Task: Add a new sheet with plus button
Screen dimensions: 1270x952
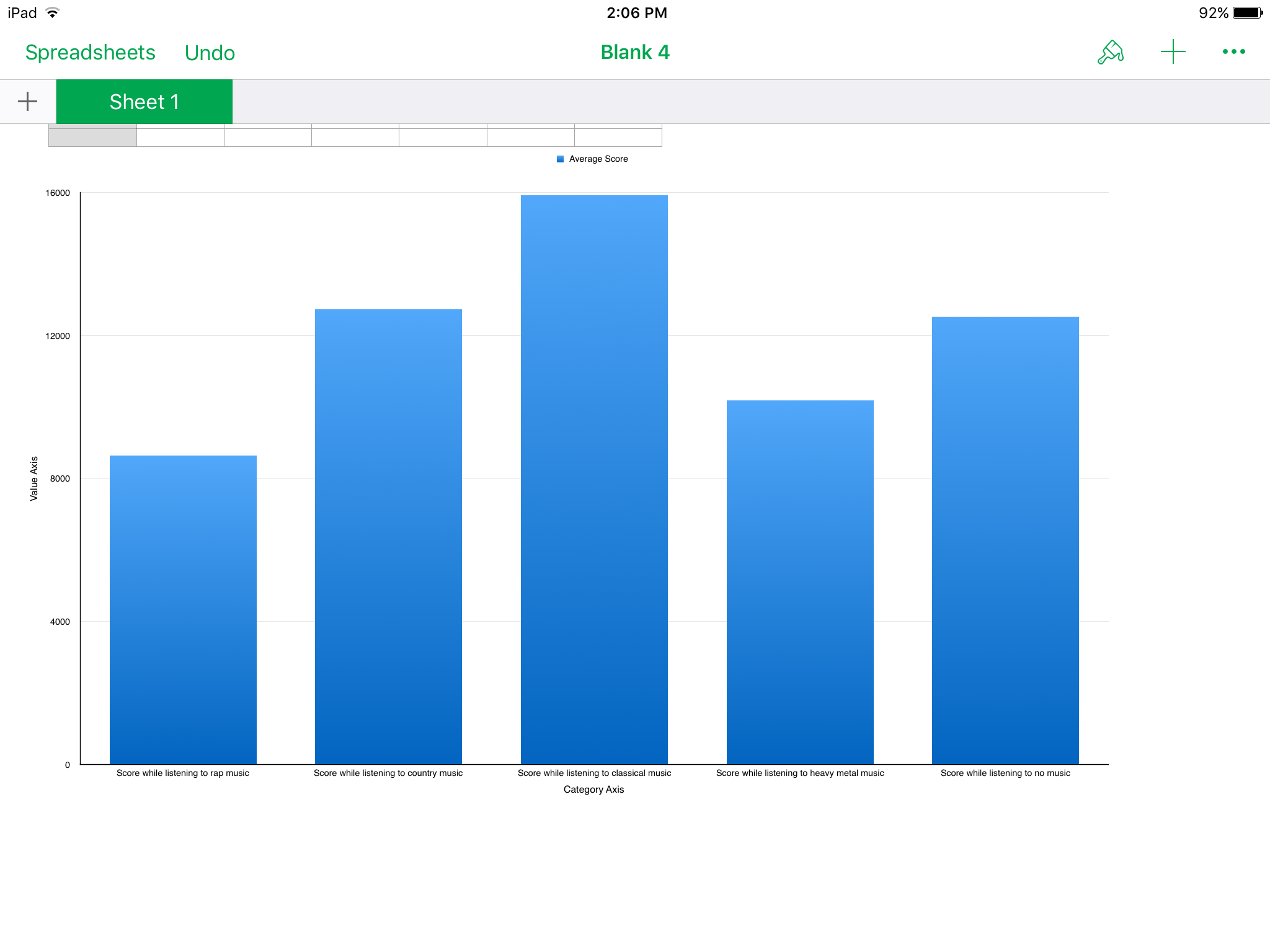Action: tap(27, 102)
